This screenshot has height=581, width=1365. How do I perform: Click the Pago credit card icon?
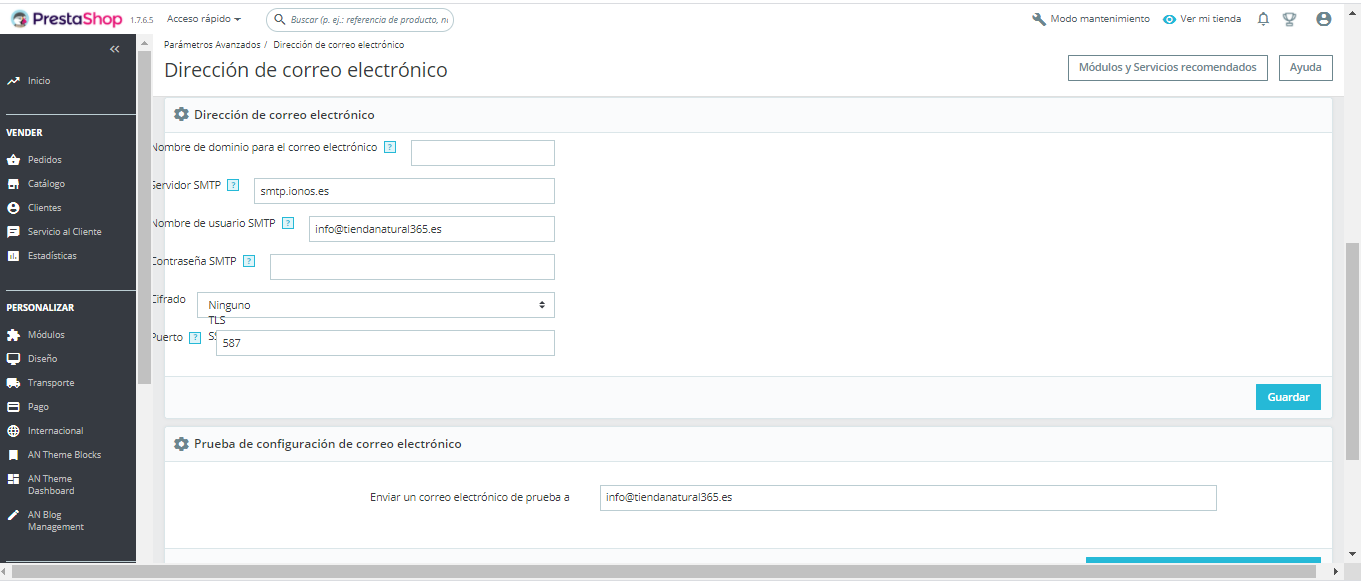click(13, 407)
